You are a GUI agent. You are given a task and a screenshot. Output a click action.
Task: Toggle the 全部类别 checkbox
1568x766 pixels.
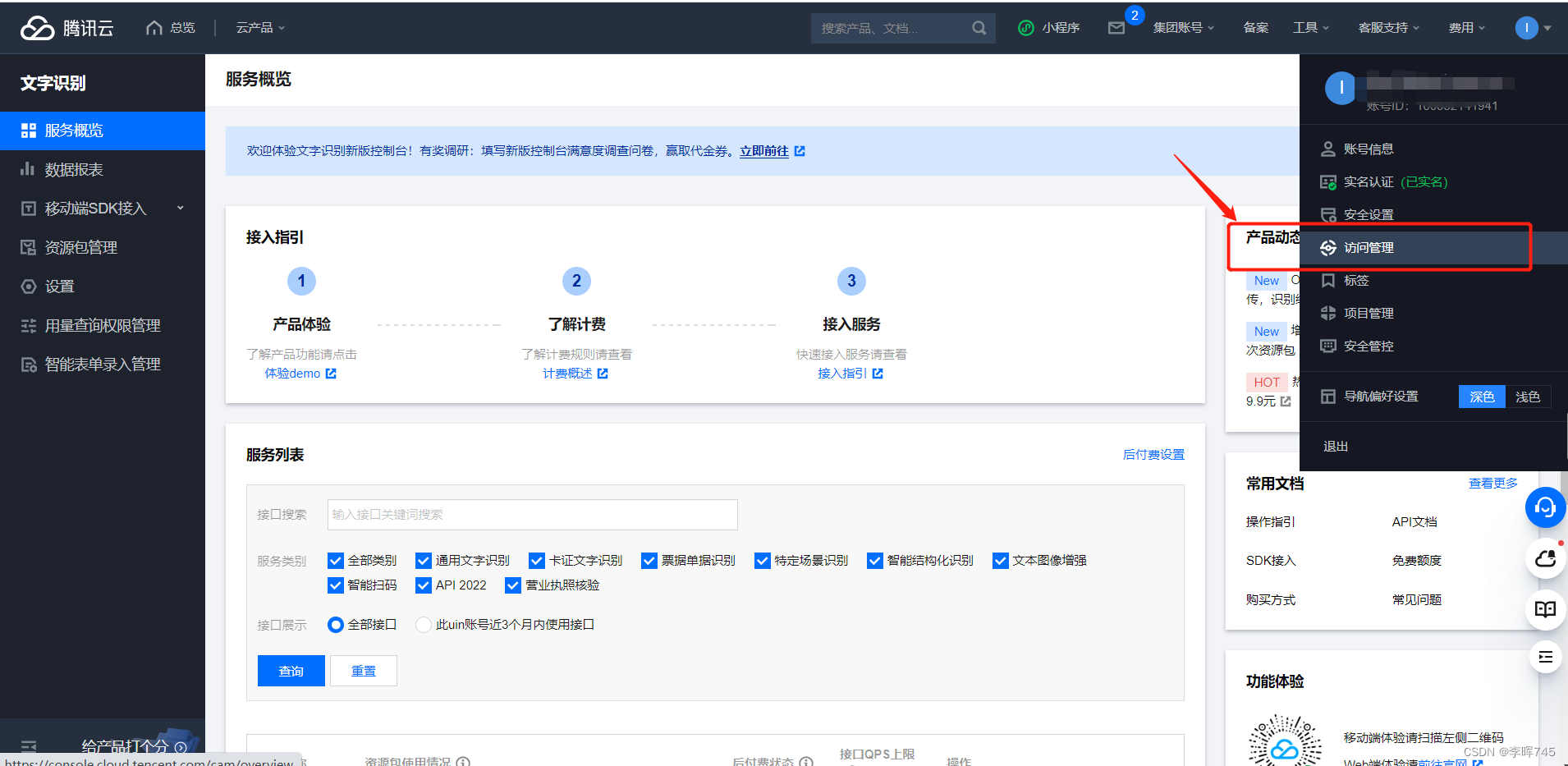click(x=335, y=561)
